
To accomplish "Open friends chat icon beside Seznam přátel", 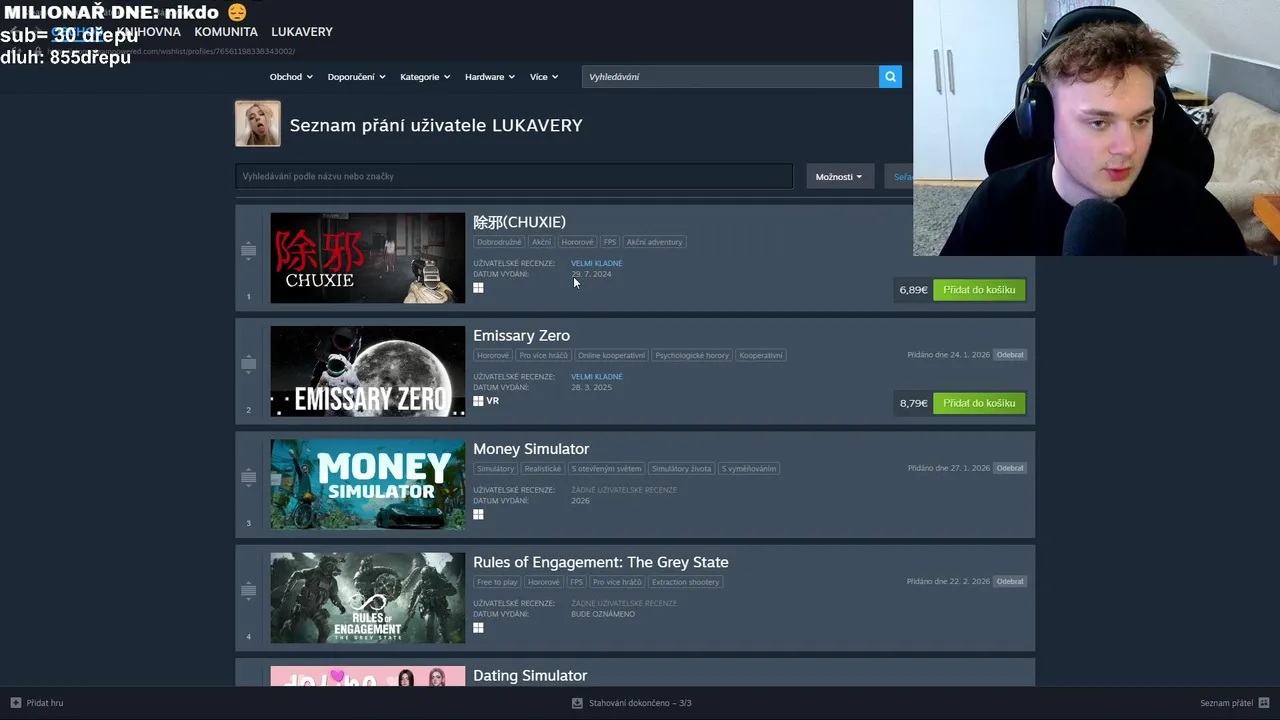I will tap(1264, 703).
